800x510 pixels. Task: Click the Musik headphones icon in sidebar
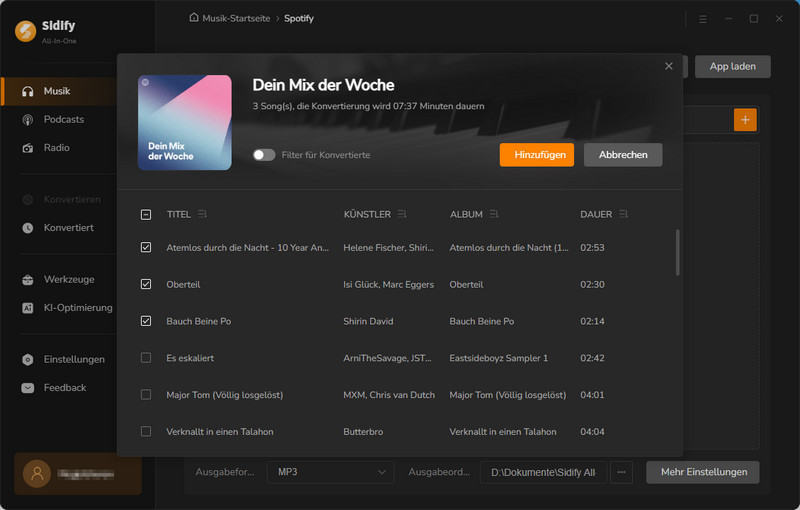click(28, 91)
